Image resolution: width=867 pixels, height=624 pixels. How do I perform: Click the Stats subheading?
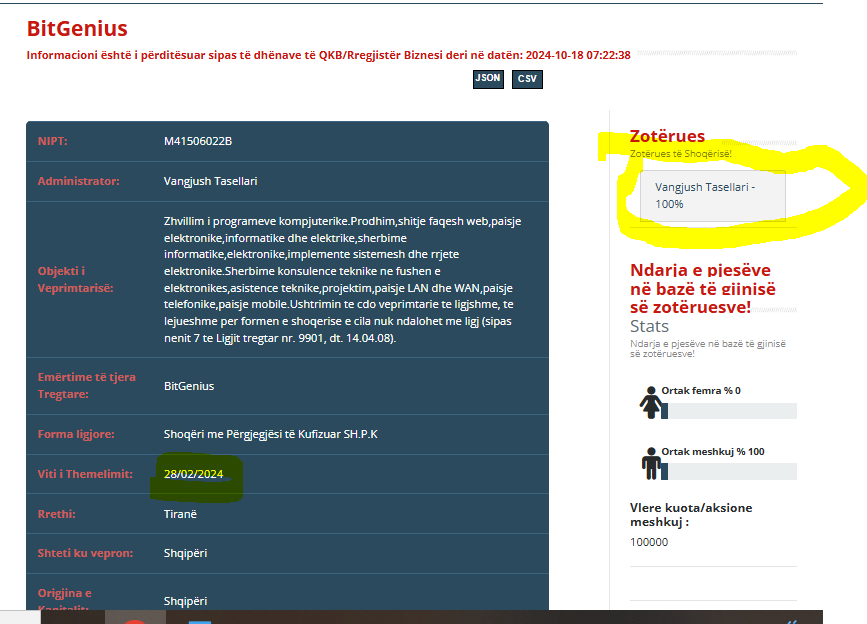[649, 326]
